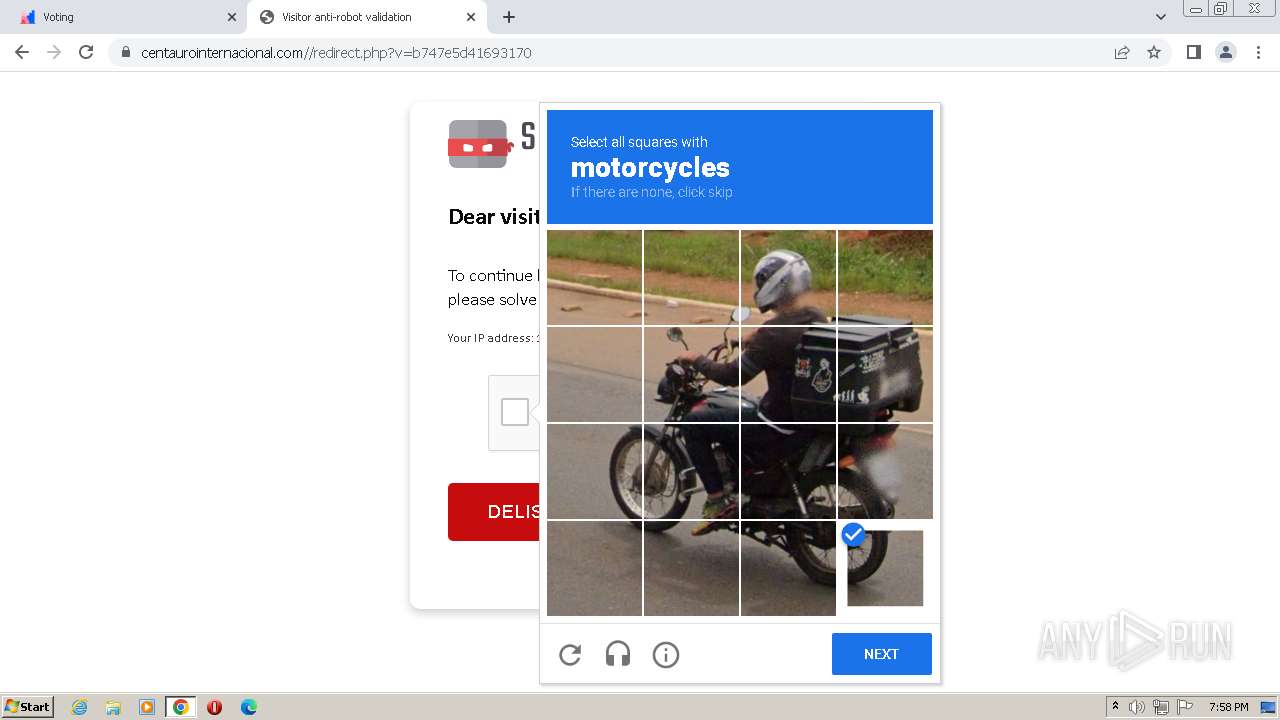The image size is (1280, 720).
Task: Deselect the checked bottom-right captcha tile
Action: [885, 568]
